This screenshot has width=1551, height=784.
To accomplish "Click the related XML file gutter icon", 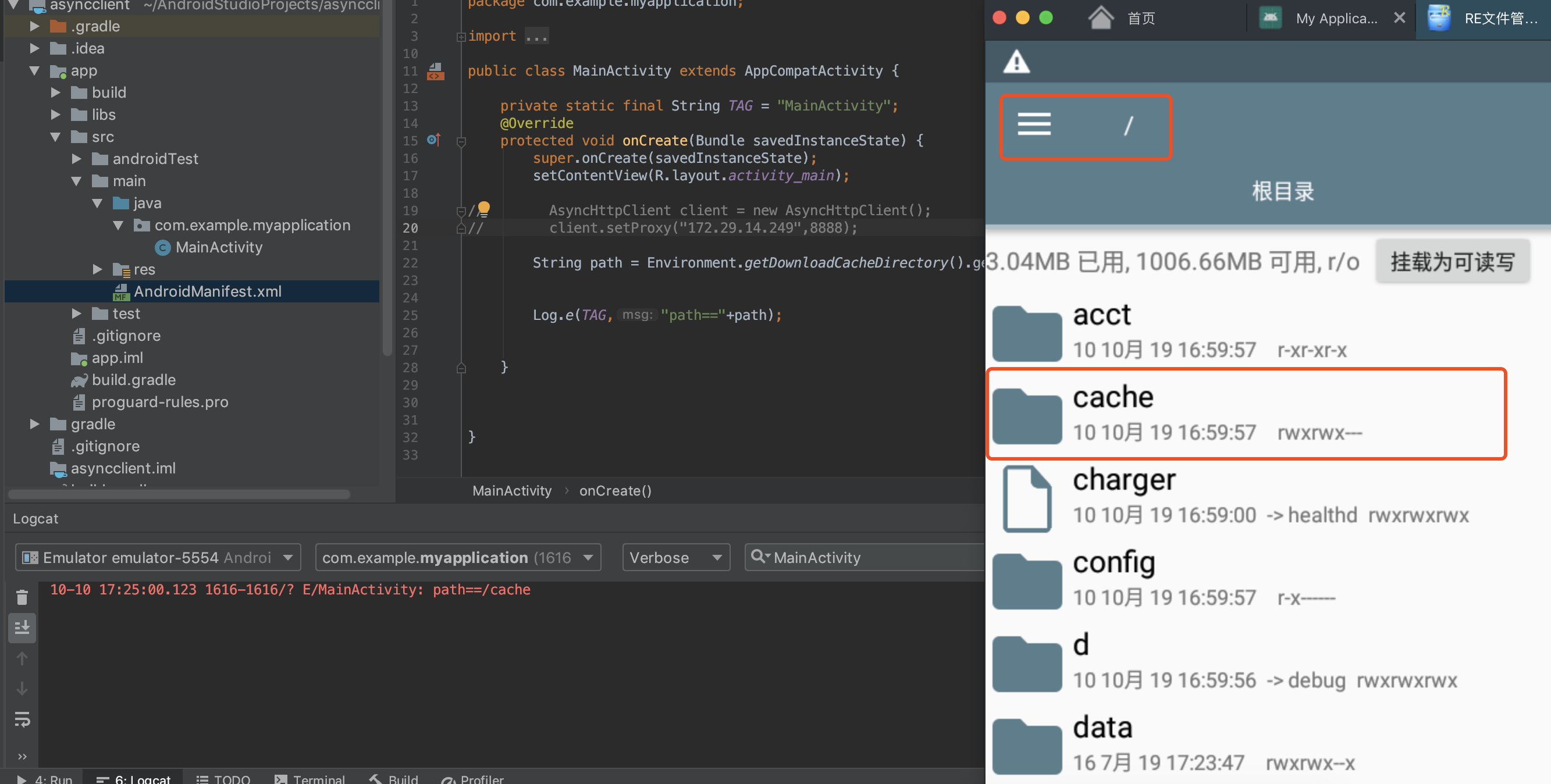I will [x=435, y=72].
